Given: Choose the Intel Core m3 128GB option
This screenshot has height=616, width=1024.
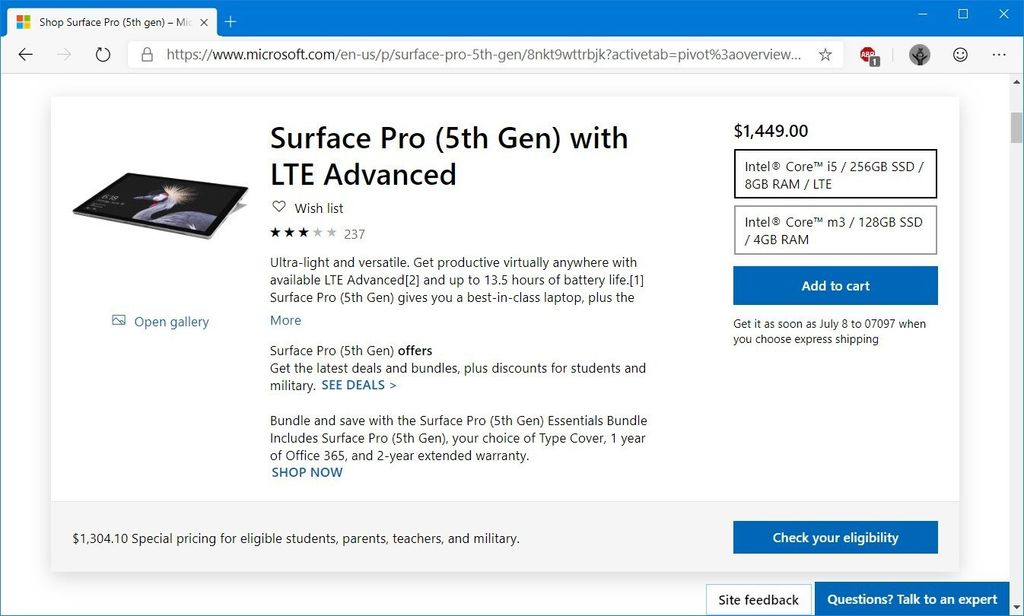Looking at the screenshot, I should click(x=835, y=230).
